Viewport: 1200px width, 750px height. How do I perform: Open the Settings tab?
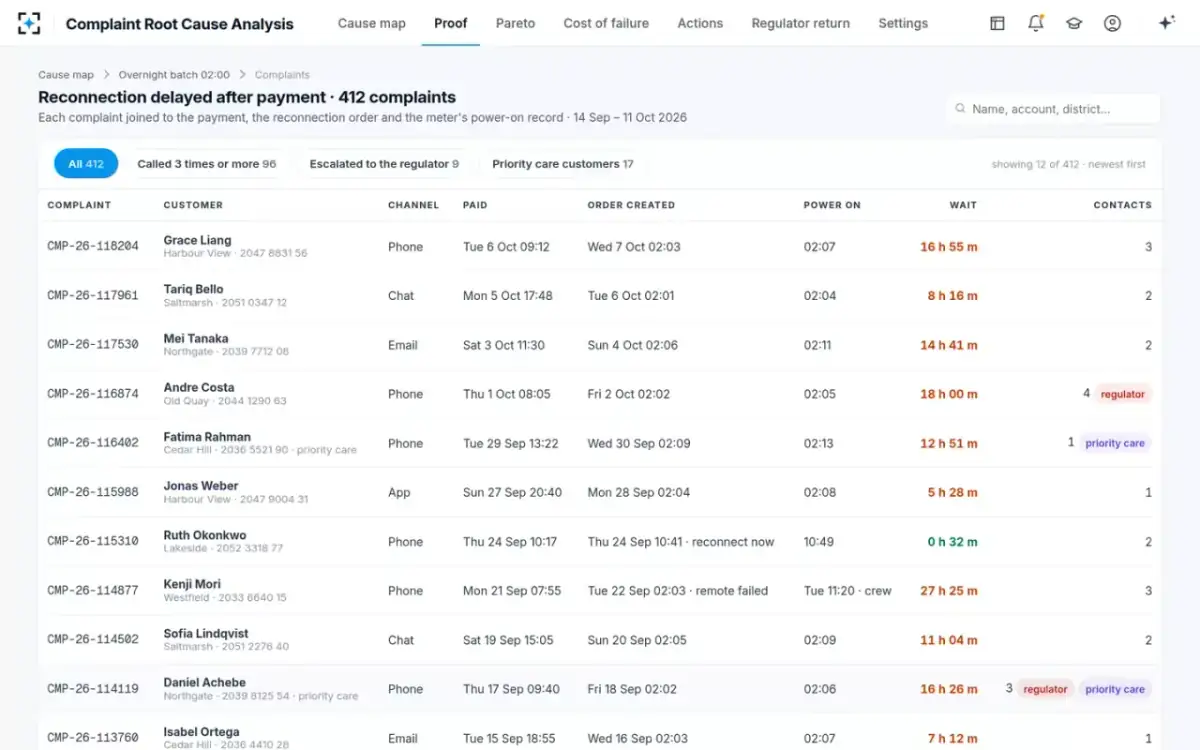coord(903,23)
